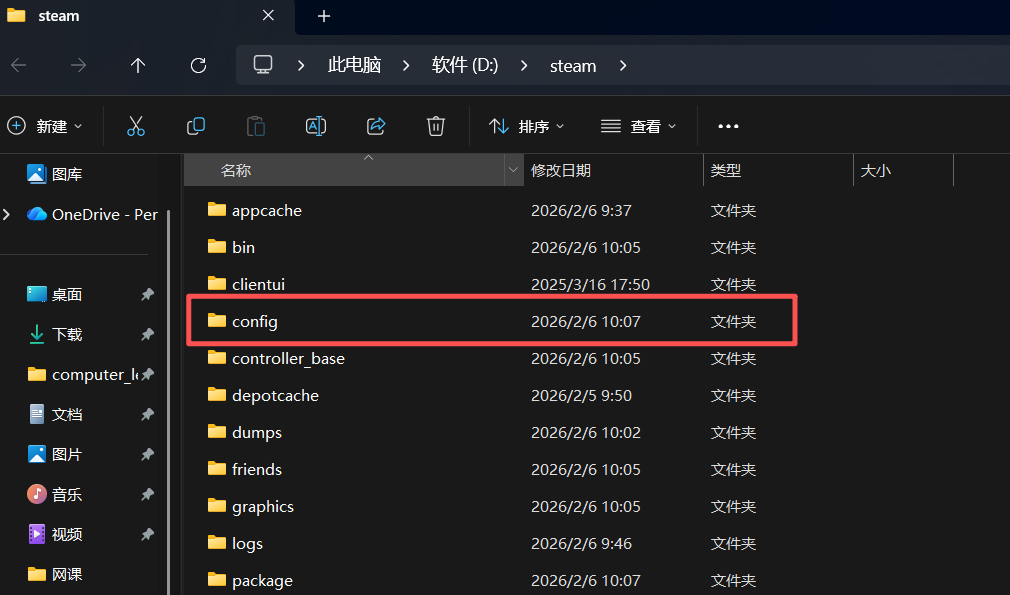Select the graphics folder
The height and width of the screenshot is (595, 1010).
251,506
